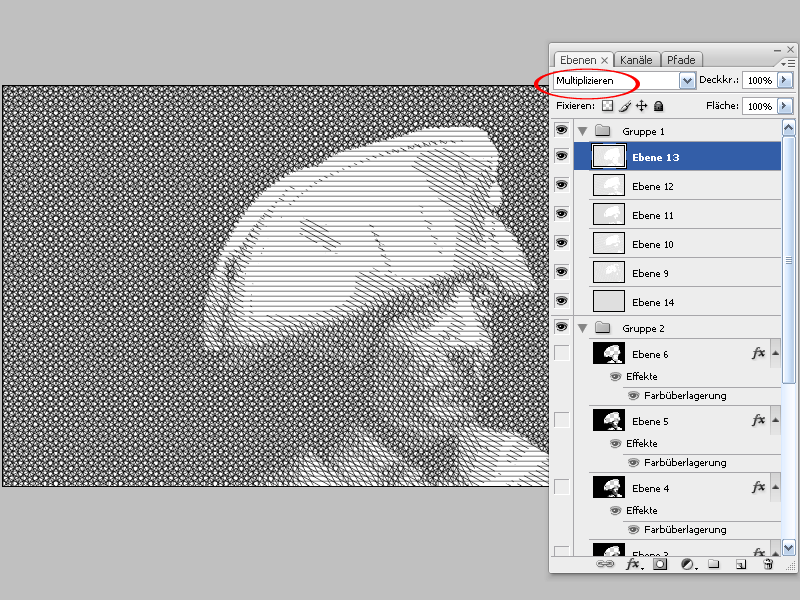The image size is (800, 600).
Task: Collapse effects arrow on Ebene 5
Action: pos(776,420)
